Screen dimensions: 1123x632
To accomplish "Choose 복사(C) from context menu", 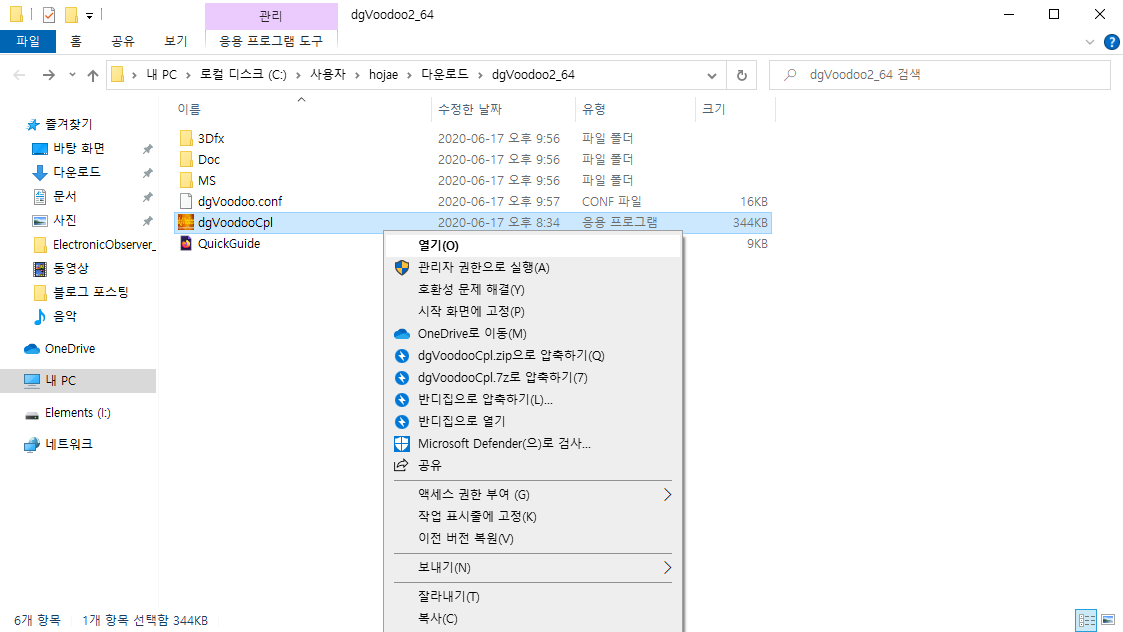I will [x=533, y=618].
